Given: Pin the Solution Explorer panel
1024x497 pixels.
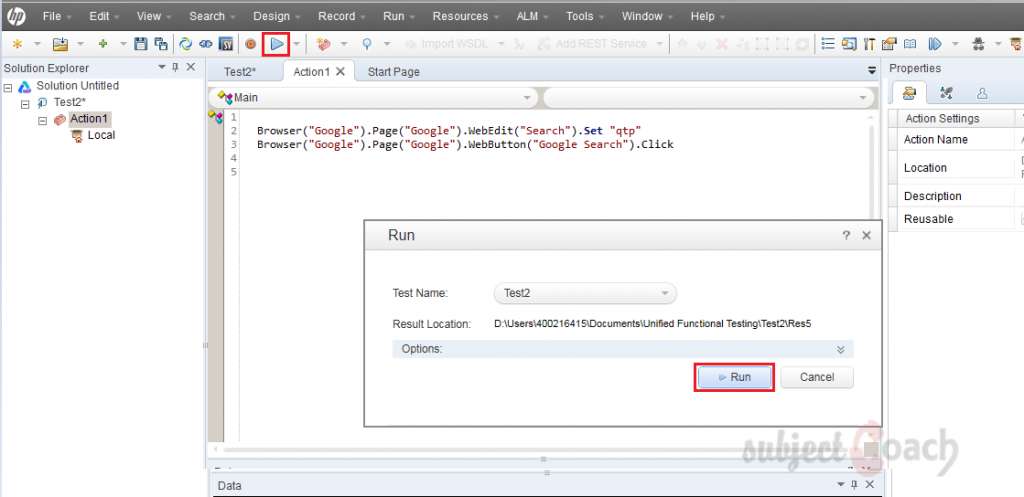Looking at the screenshot, I should pos(176,68).
